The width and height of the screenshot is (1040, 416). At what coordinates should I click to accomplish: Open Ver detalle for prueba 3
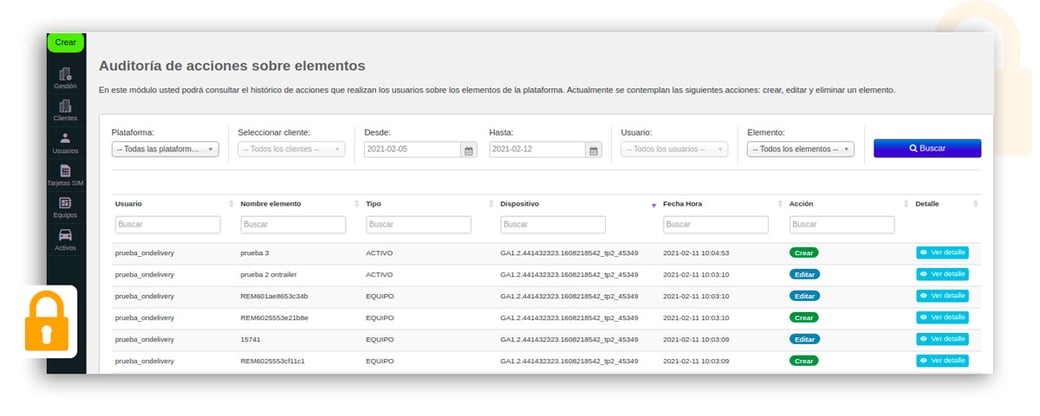click(x=942, y=253)
